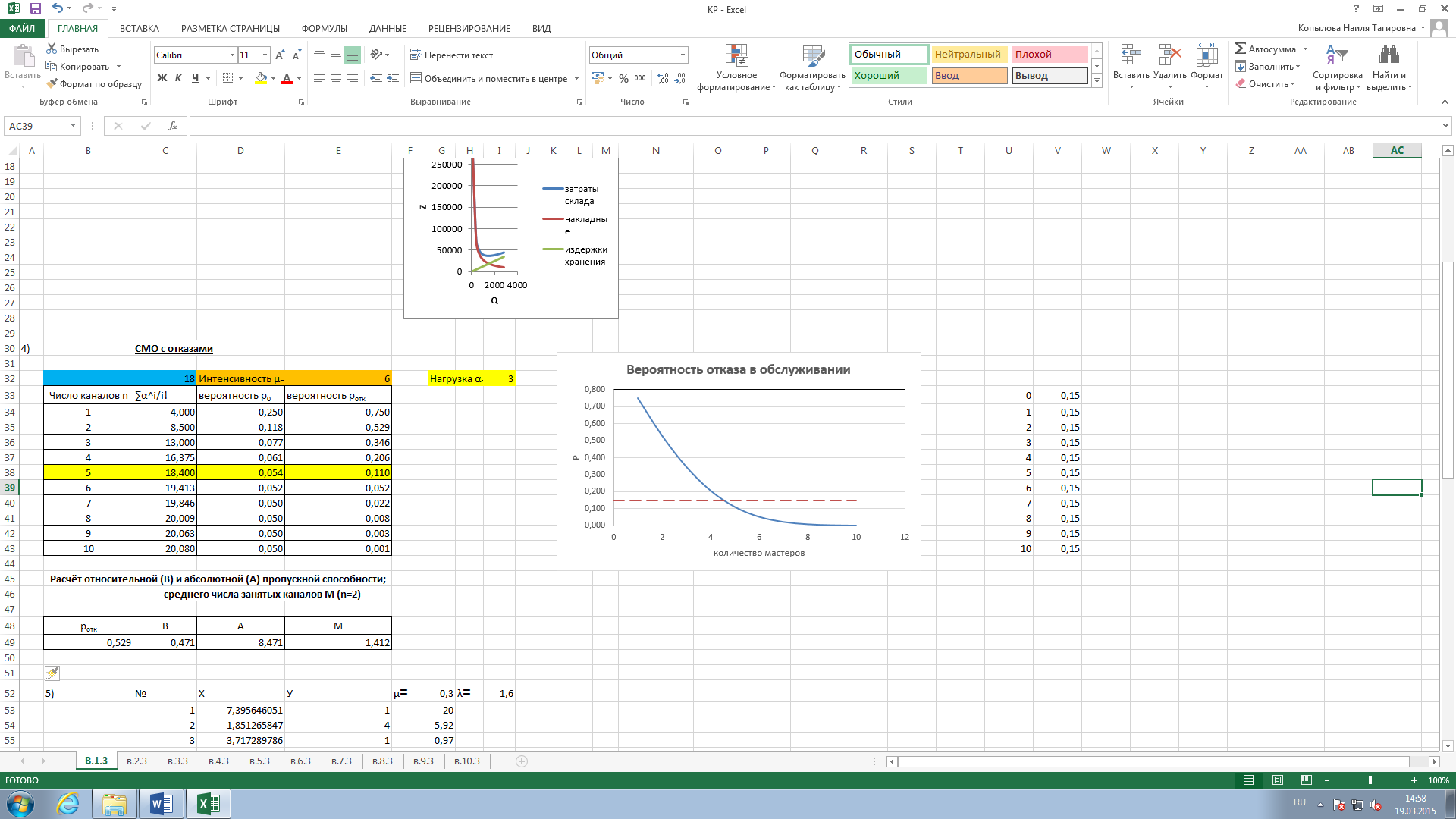This screenshot has width=1456, height=819.
Task: Click the Sort and Filter icon
Action: 1336,55
